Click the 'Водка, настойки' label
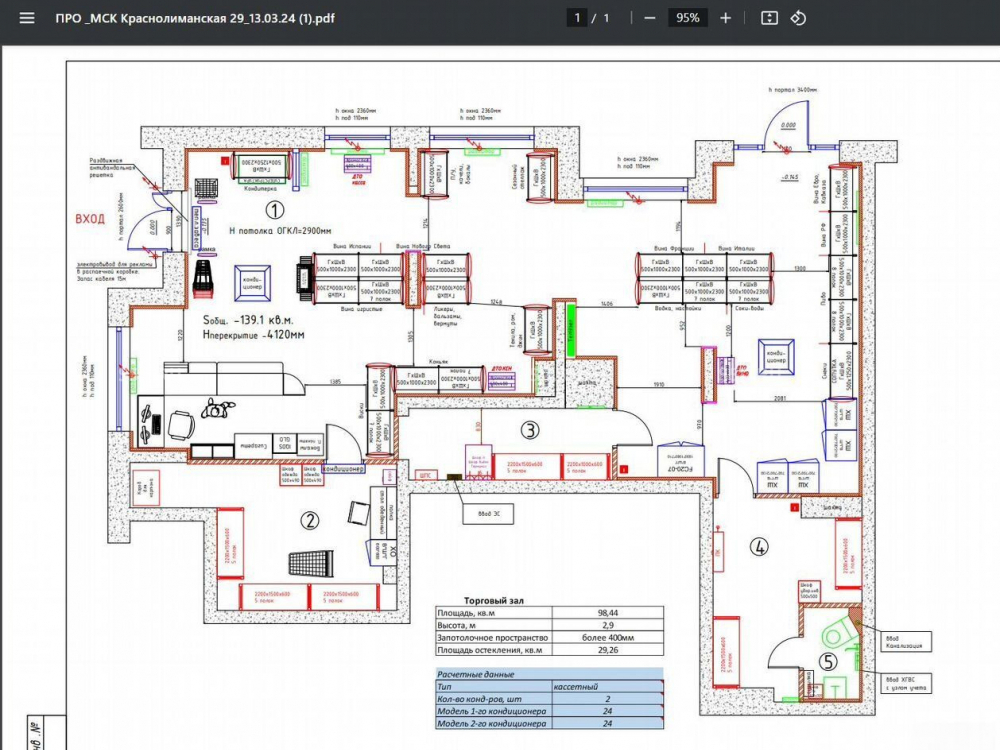 click(679, 308)
